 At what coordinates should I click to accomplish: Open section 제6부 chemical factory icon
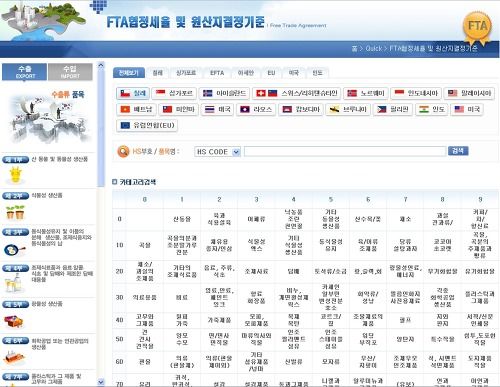click(x=14, y=358)
